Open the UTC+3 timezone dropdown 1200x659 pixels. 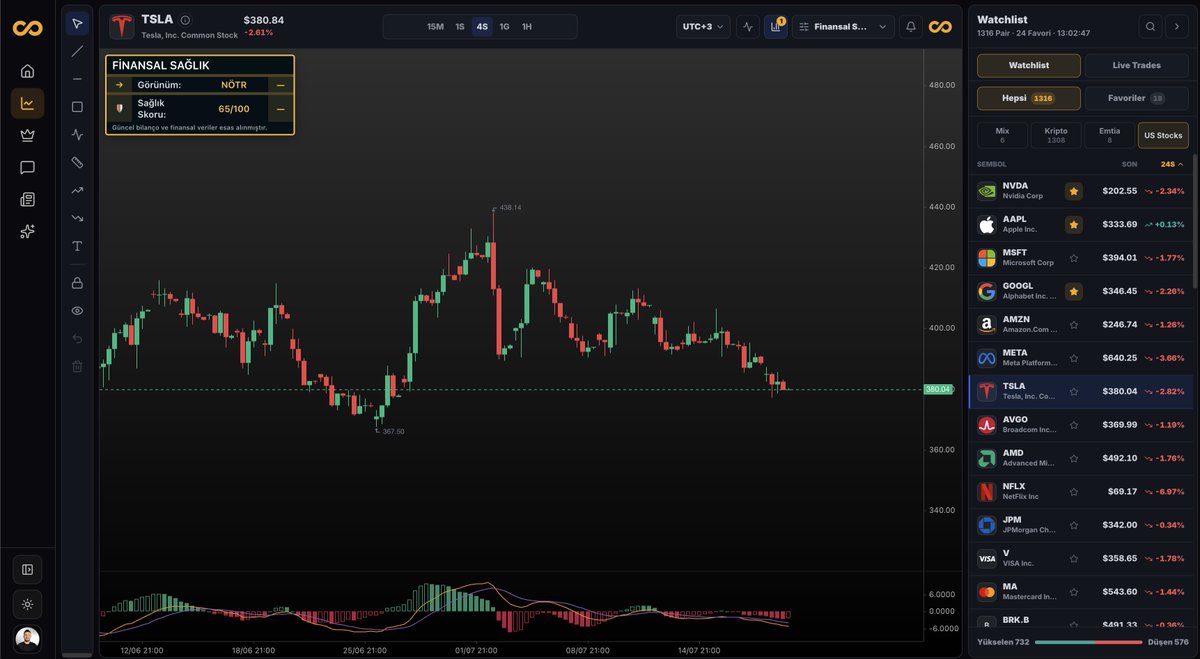coord(703,27)
